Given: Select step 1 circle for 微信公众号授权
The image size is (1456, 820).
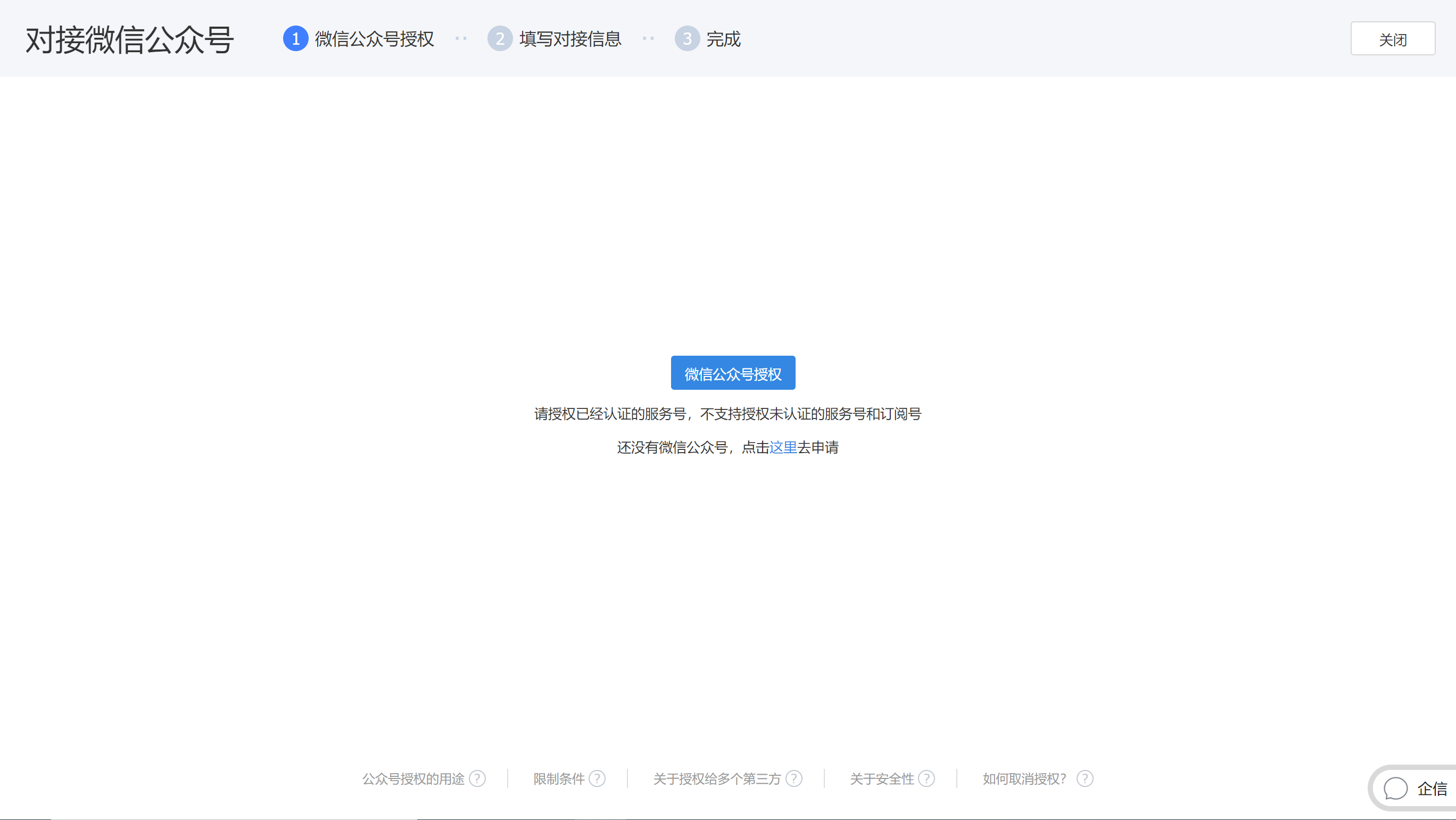Looking at the screenshot, I should pyautogui.click(x=295, y=38).
